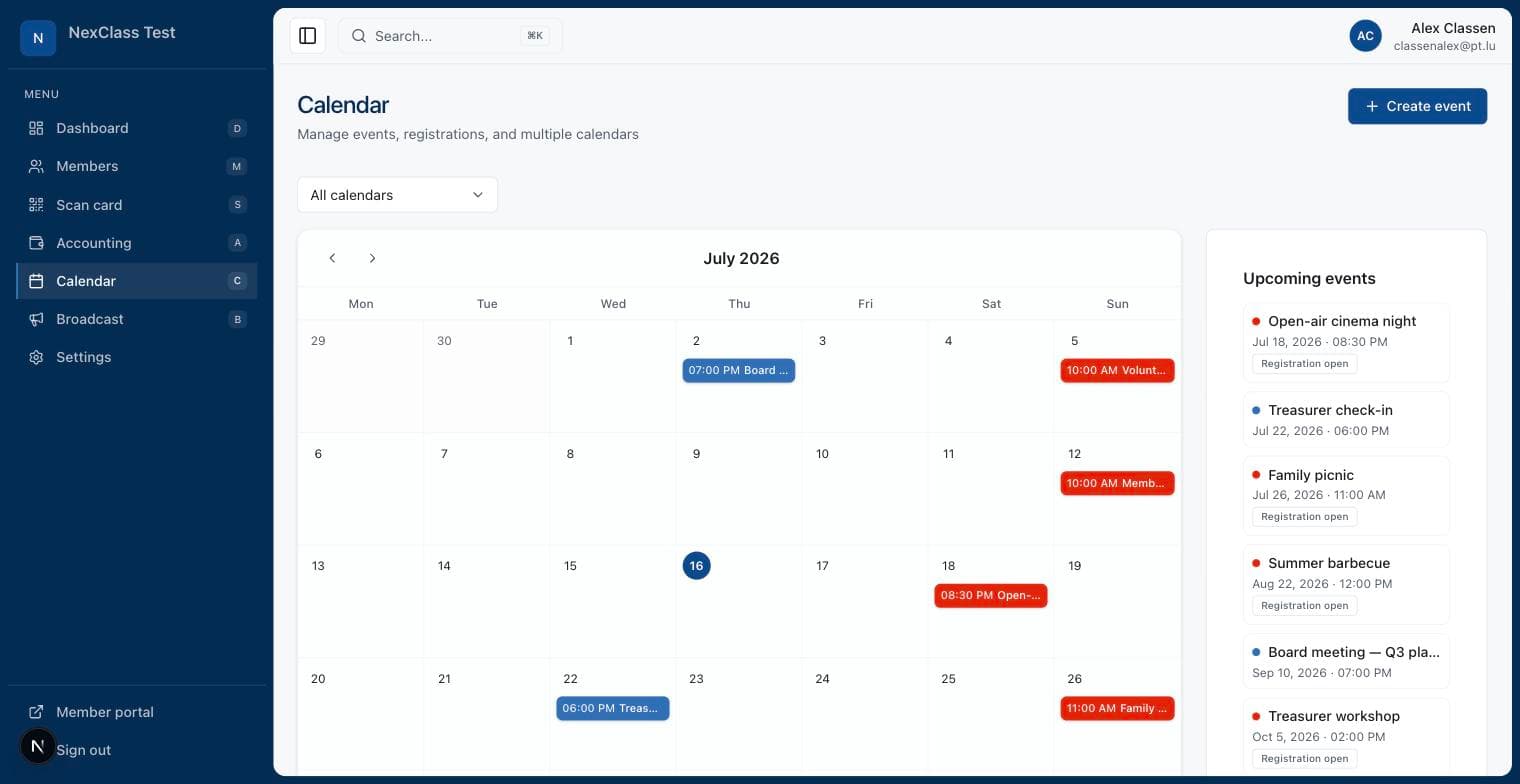Click the Member portal external-link icon
This screenshot has width=1520, height=784.
coord(36,712)
